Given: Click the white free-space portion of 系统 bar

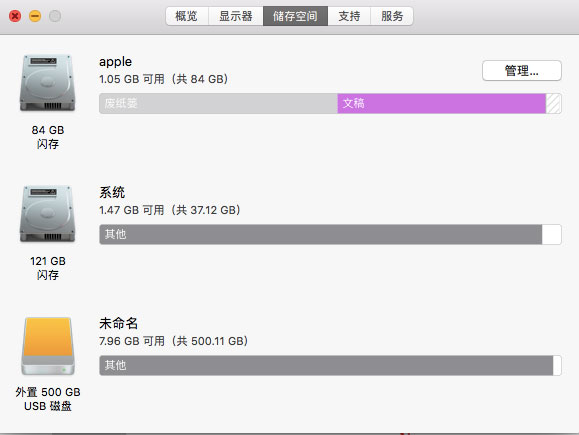Looking at the screenshot, I should point(552,234).
